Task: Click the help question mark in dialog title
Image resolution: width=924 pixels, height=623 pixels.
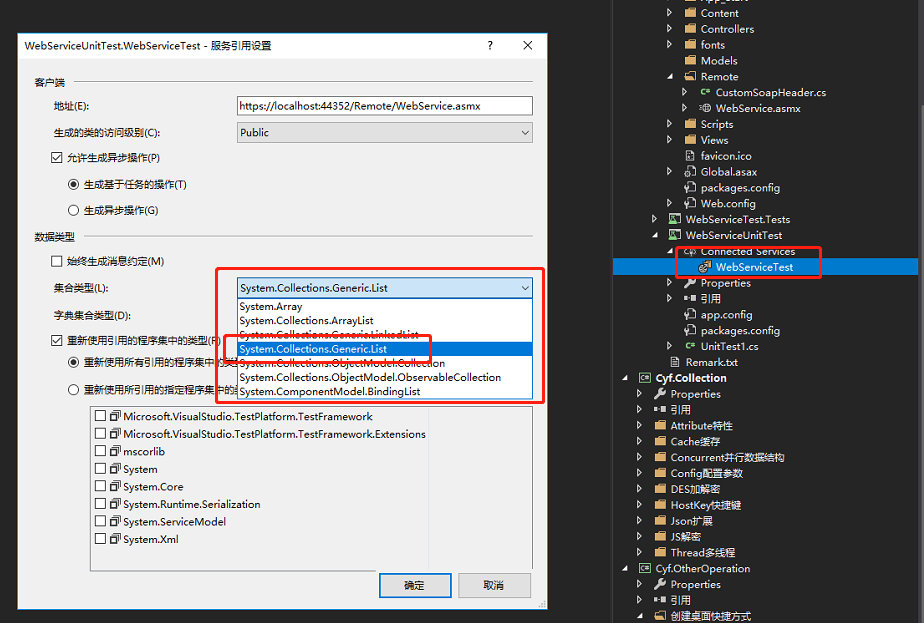Action: [490, 45]
